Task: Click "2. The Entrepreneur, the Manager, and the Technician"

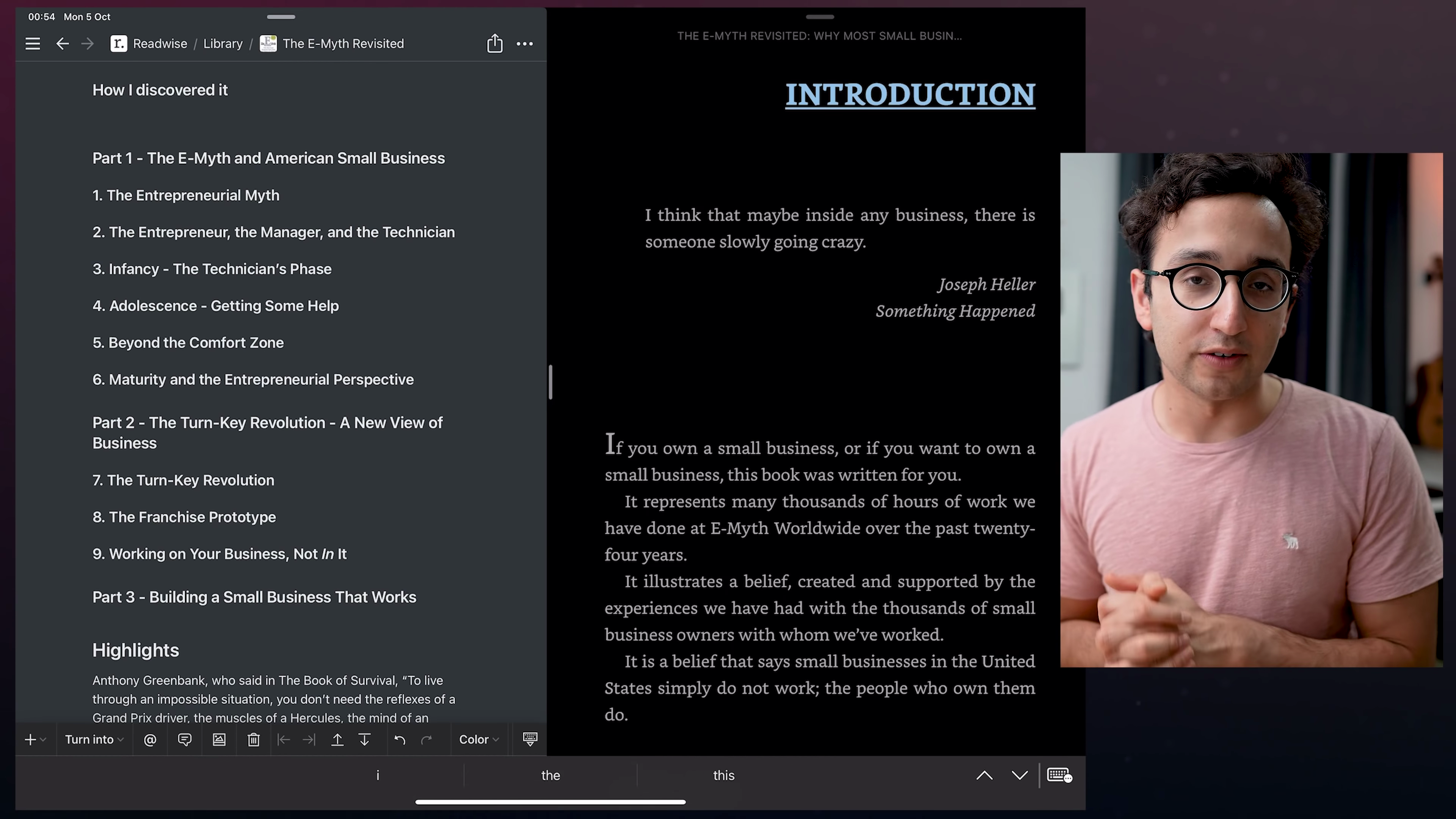Action: pos(273,232)
